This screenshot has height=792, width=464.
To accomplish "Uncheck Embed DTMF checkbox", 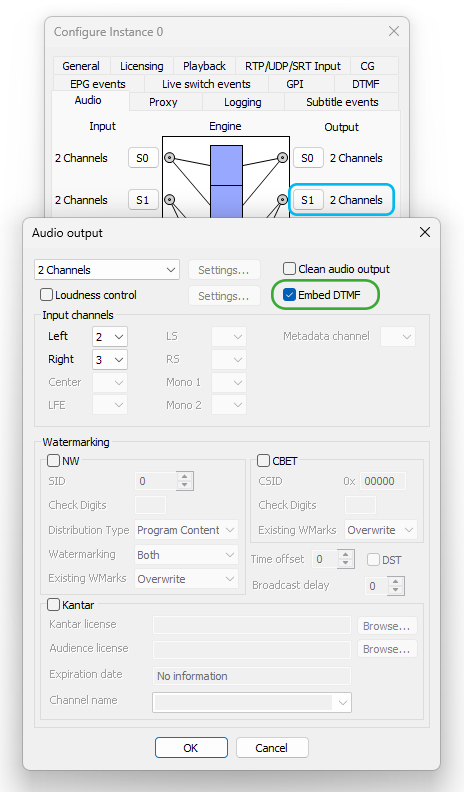I will point(289,294).
